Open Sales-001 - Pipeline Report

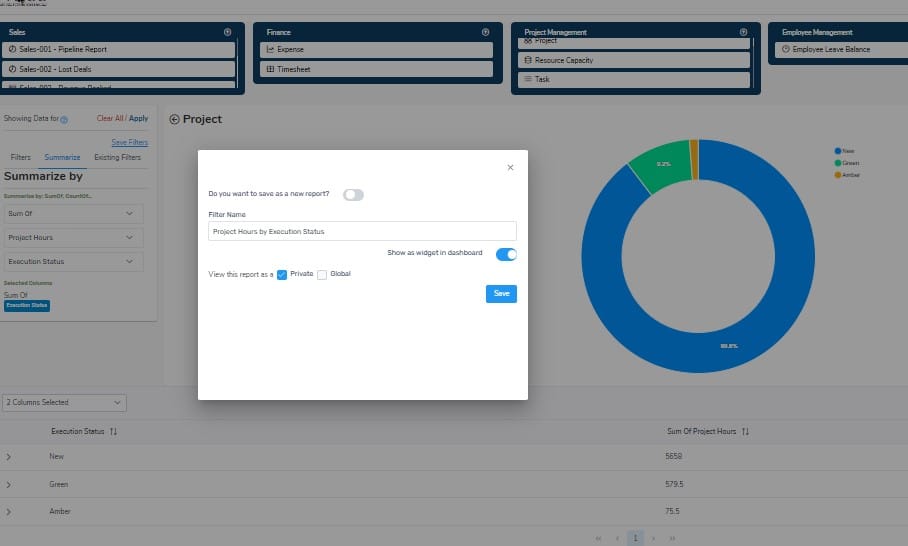tap(119, 49)
